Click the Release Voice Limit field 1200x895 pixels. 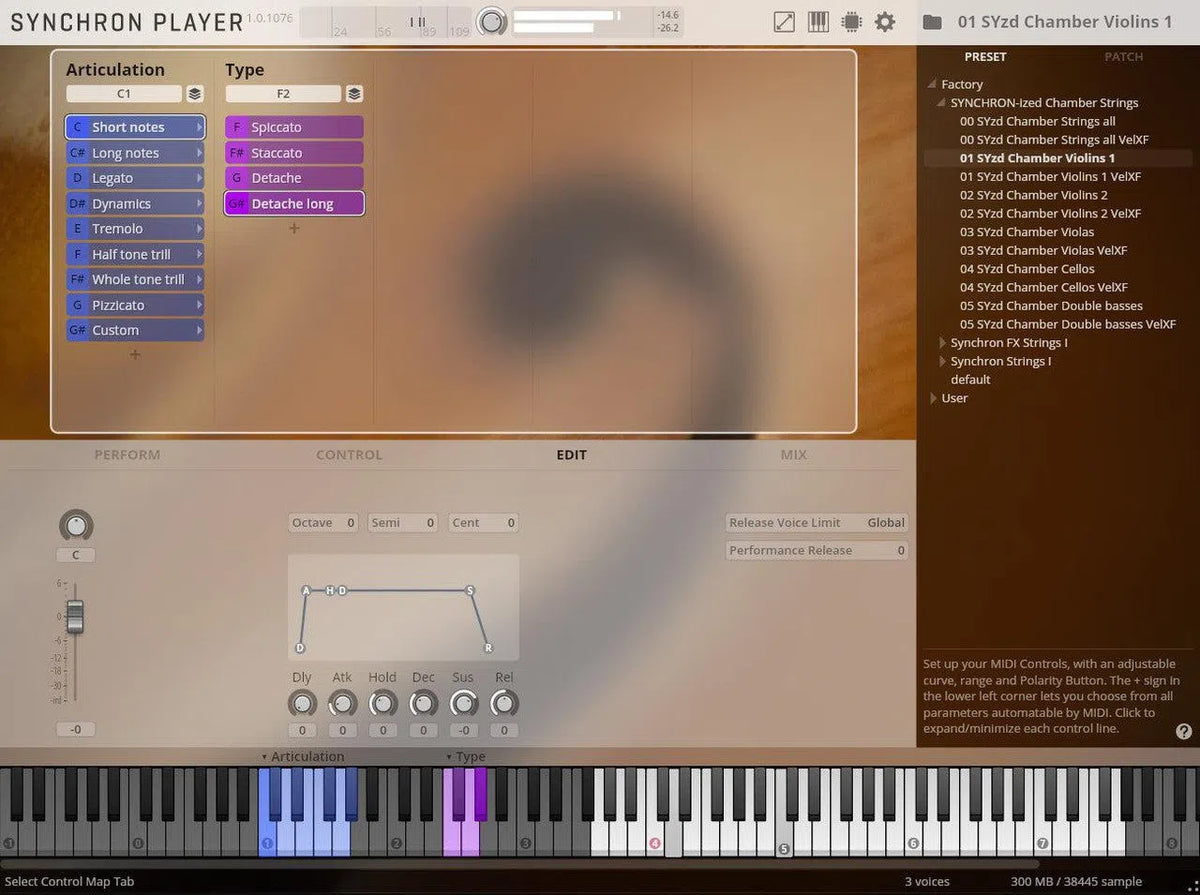[x=816, y=523]
